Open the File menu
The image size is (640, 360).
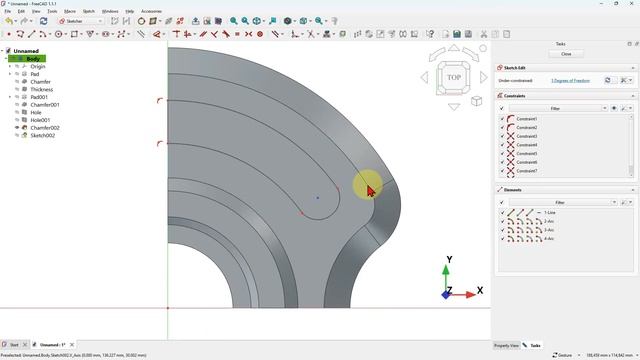coord(7,11)
